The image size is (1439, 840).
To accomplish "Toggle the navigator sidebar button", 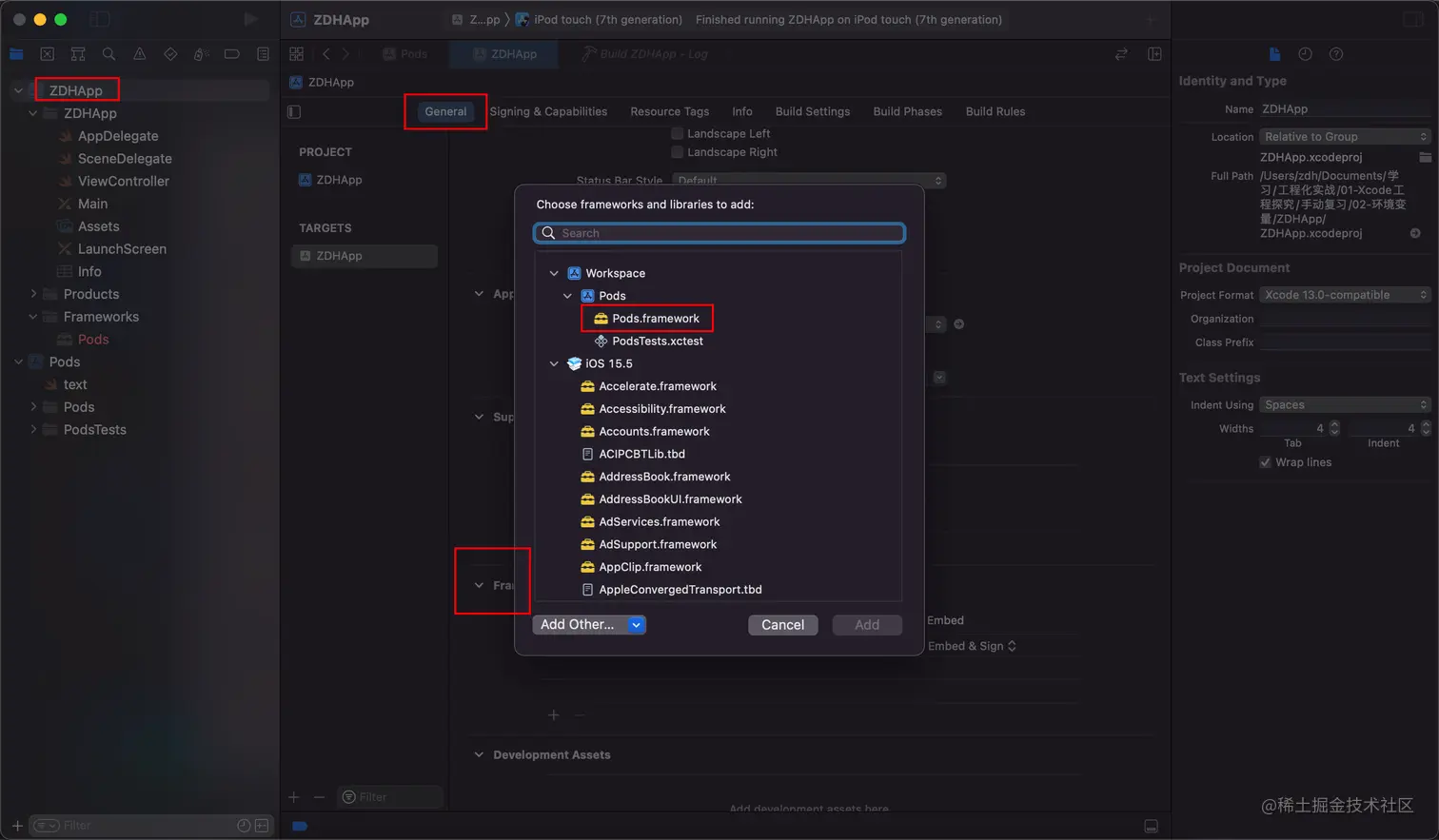I will click(100, 19).
